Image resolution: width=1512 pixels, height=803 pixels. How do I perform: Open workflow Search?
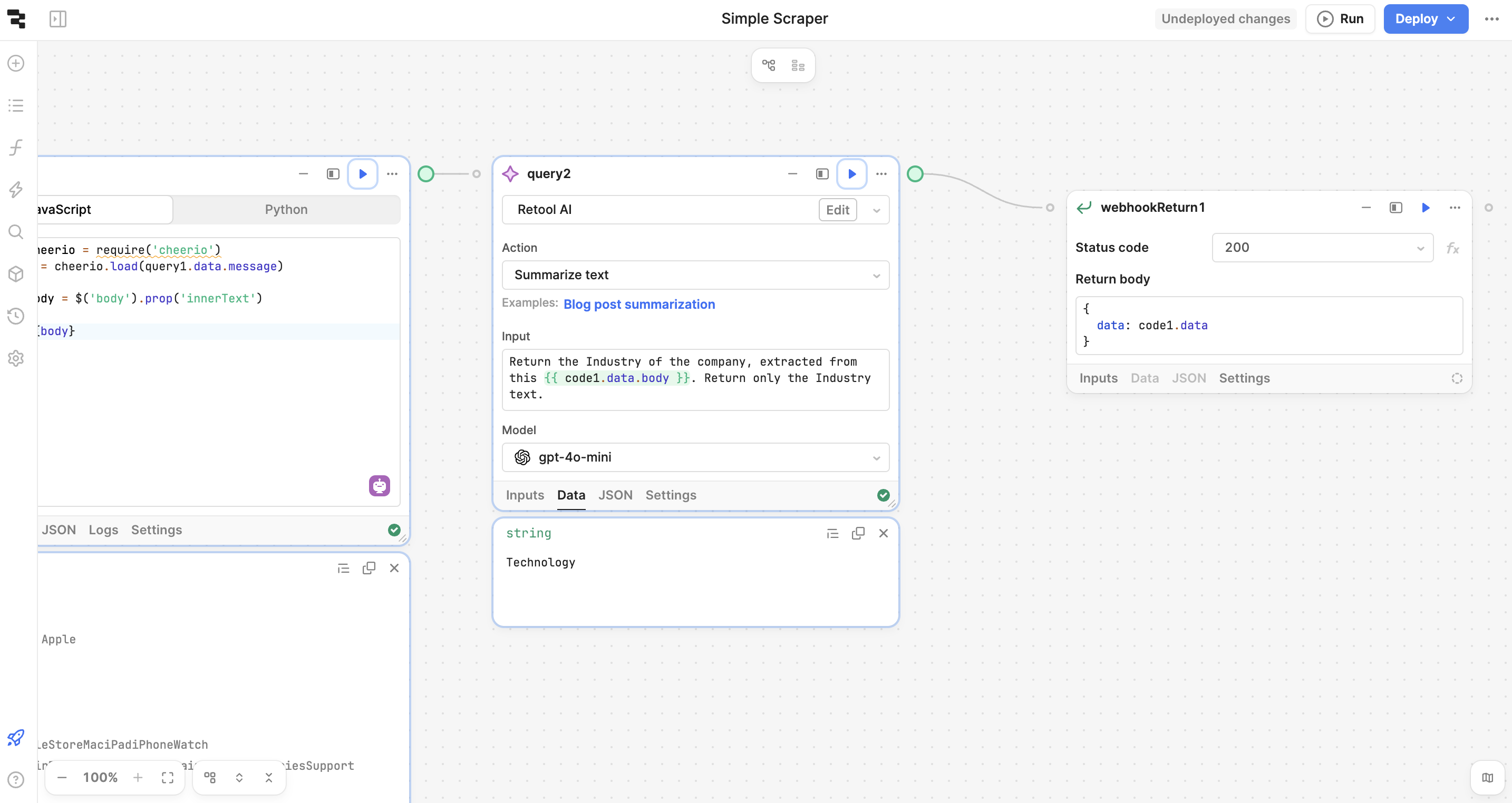15,232
